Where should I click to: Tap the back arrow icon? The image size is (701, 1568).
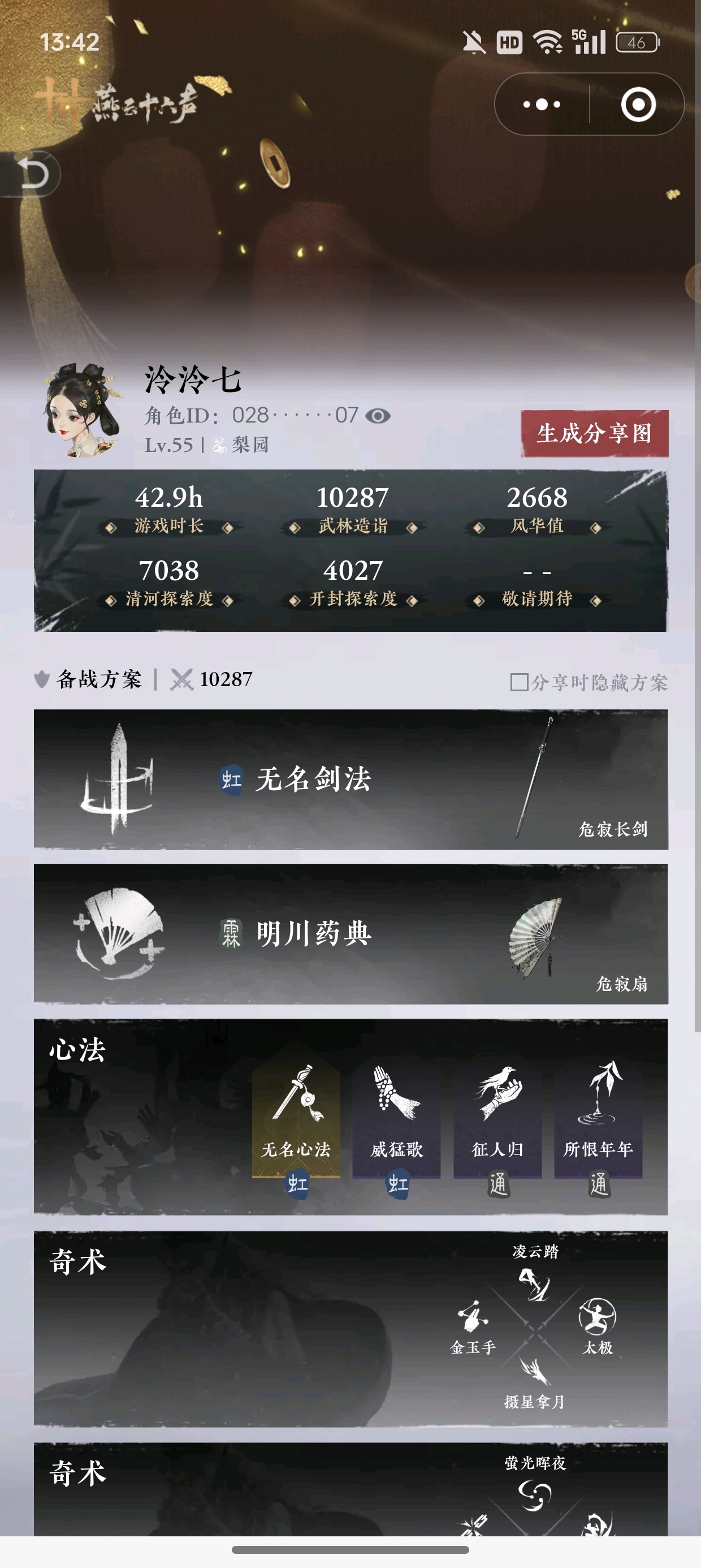(32, 174)
